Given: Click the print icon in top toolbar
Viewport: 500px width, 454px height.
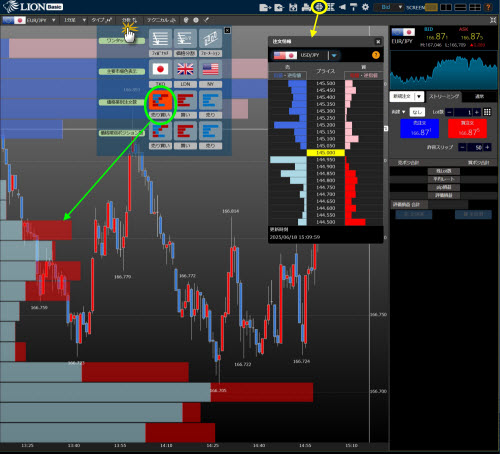Looking at the screenshot, I should (x=306, y=7).
